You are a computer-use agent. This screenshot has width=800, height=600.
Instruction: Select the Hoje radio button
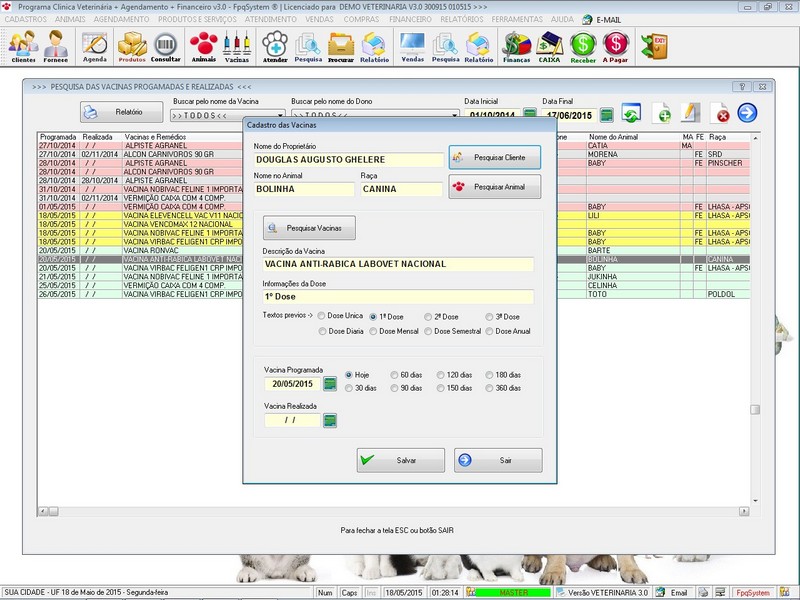[349, 375]
